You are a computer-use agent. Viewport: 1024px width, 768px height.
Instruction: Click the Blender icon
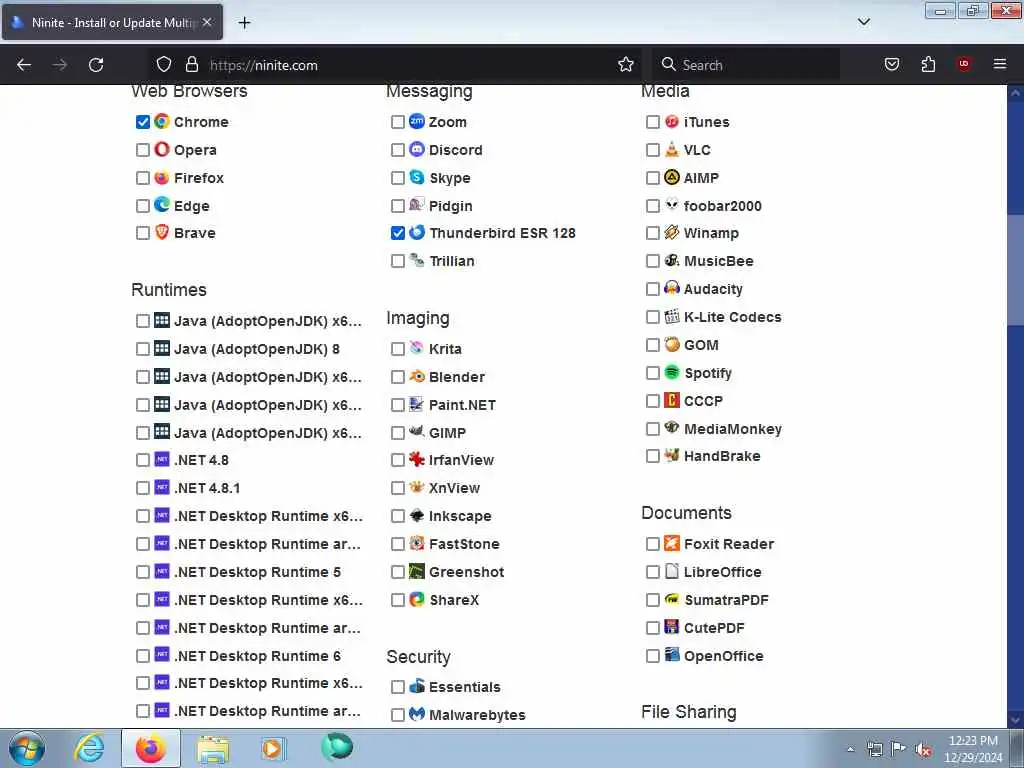(x=417, y=376)
